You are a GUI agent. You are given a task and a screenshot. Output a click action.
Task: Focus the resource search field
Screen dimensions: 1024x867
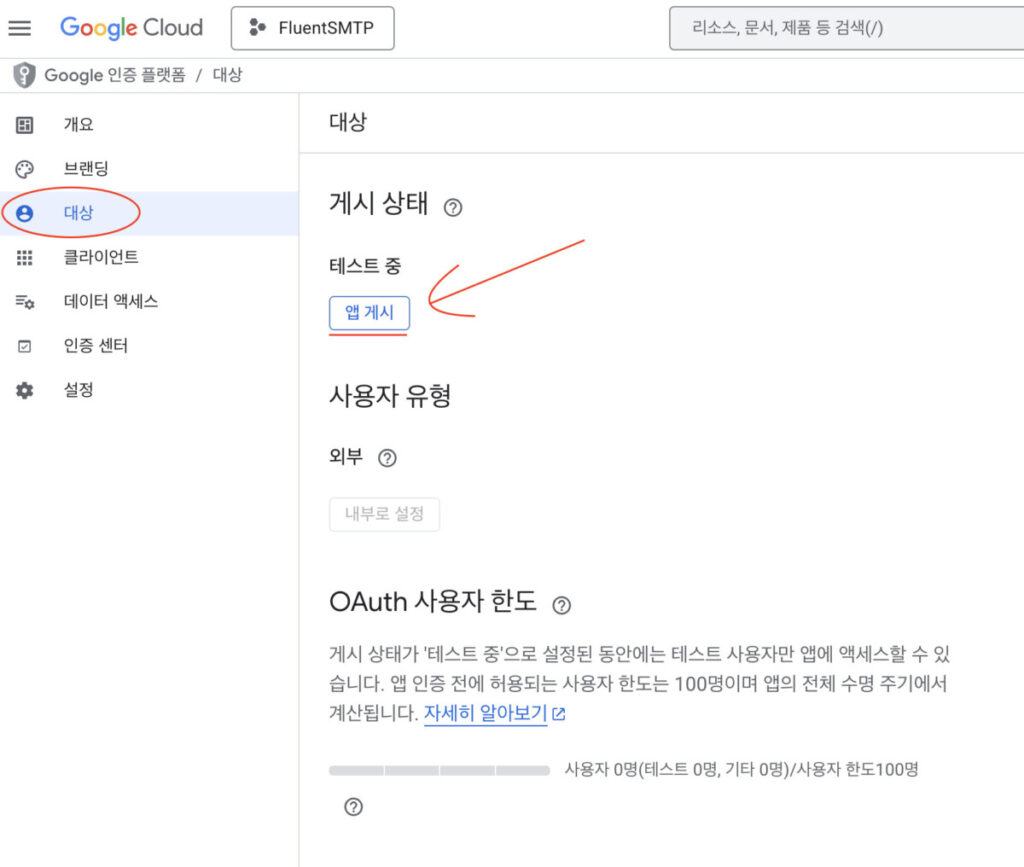pyautogui.click(x=846, y=28)
